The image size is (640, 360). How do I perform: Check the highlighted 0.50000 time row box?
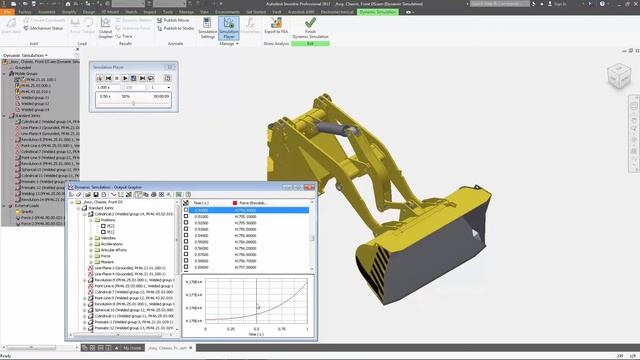pyautogui.click(x=186, y=210)
